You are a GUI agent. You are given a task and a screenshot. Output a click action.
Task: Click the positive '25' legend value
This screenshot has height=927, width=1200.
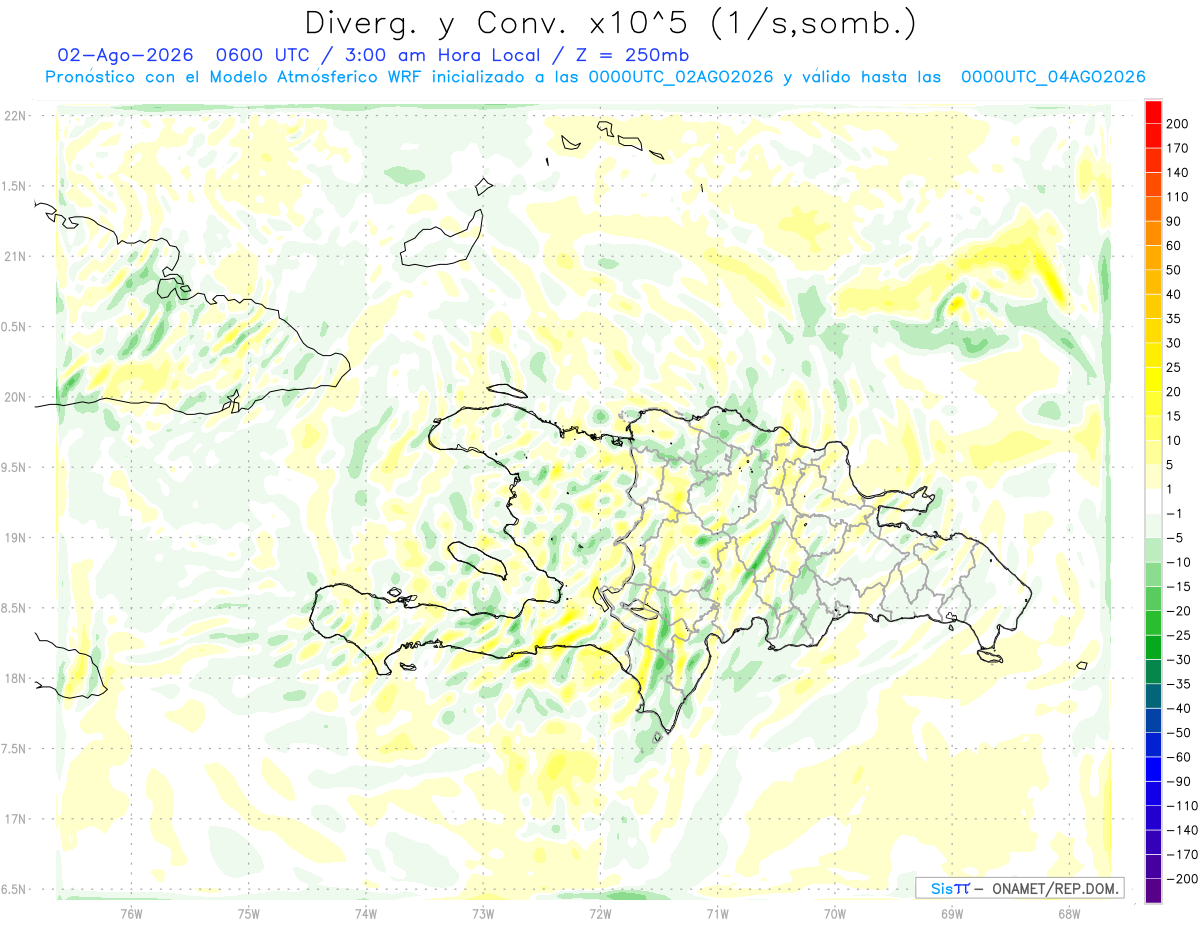pyautogui.click(x=1173, y=367)
